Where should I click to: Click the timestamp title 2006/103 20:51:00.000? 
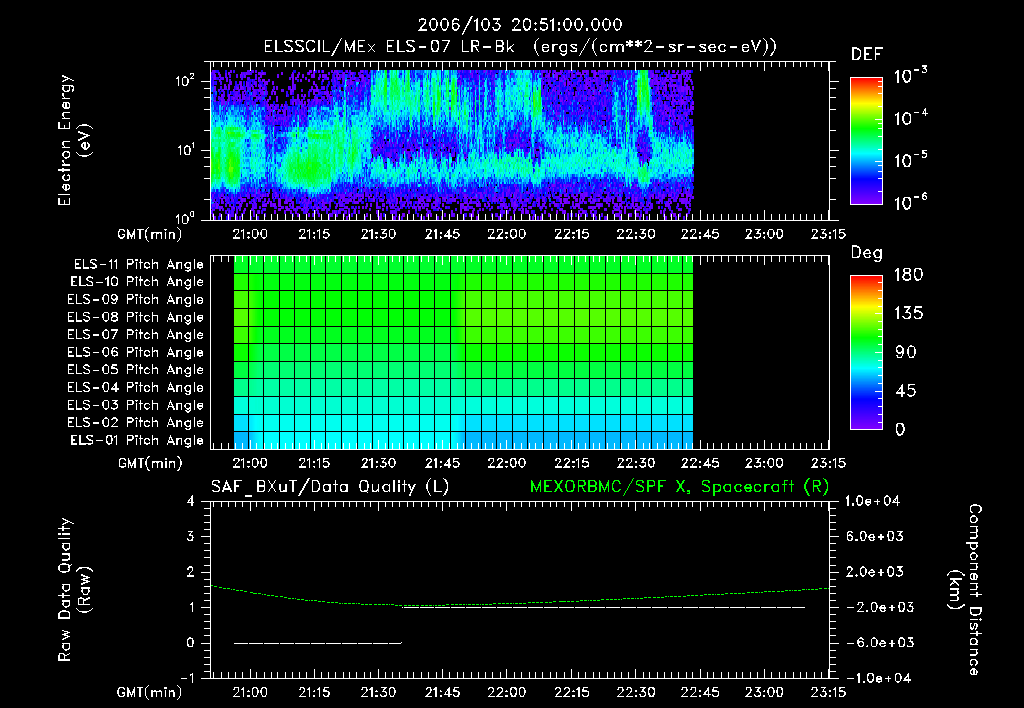pos(520,25)
